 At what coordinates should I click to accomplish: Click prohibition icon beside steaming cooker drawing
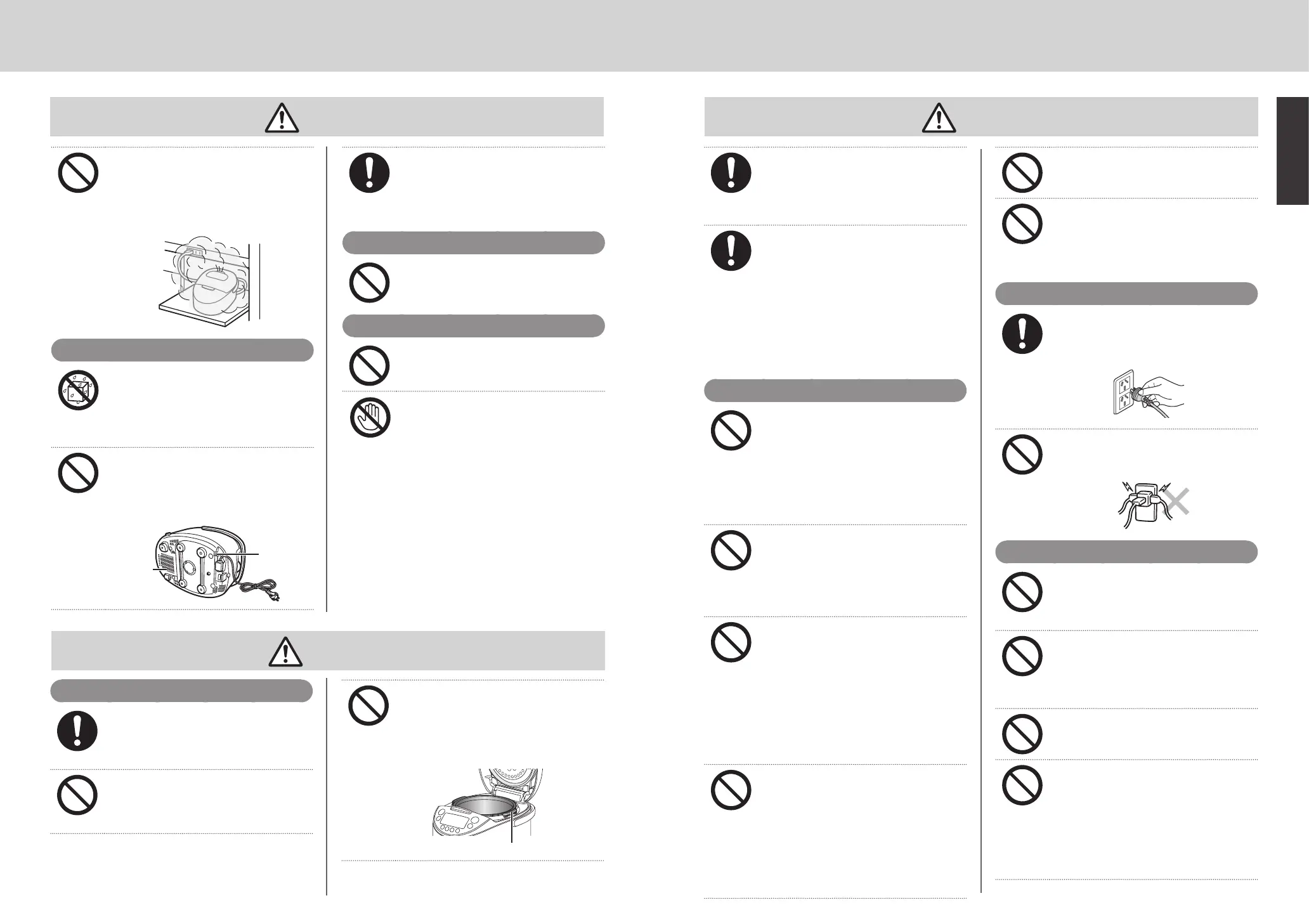tap(78, 172)
